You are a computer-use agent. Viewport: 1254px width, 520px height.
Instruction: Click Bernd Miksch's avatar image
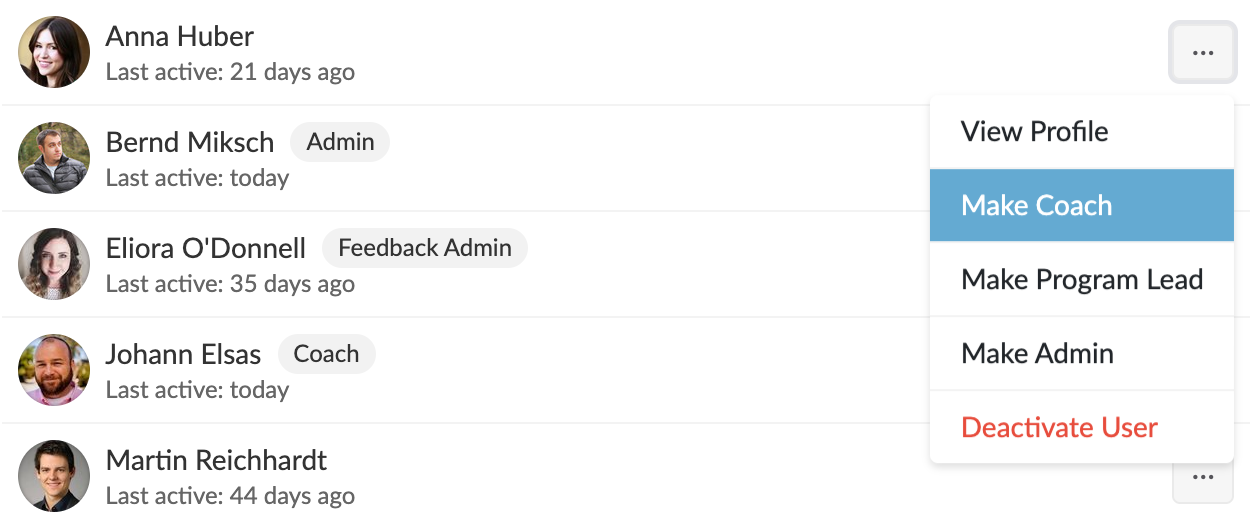click(54, 158)
